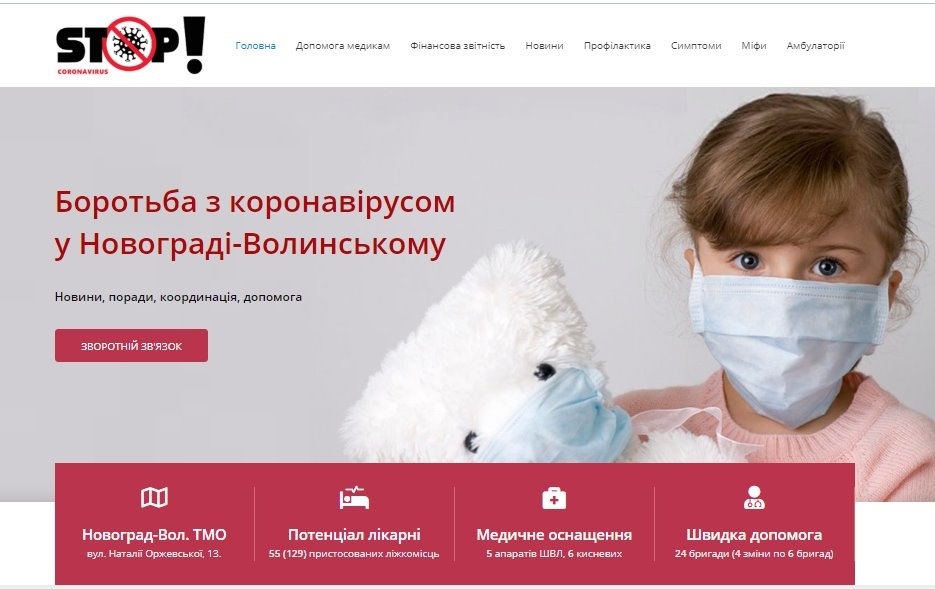This screenshot has width=935, height=589.
Task: Click the doctor icon above Швидка допомога
Action: pos(754,497)
